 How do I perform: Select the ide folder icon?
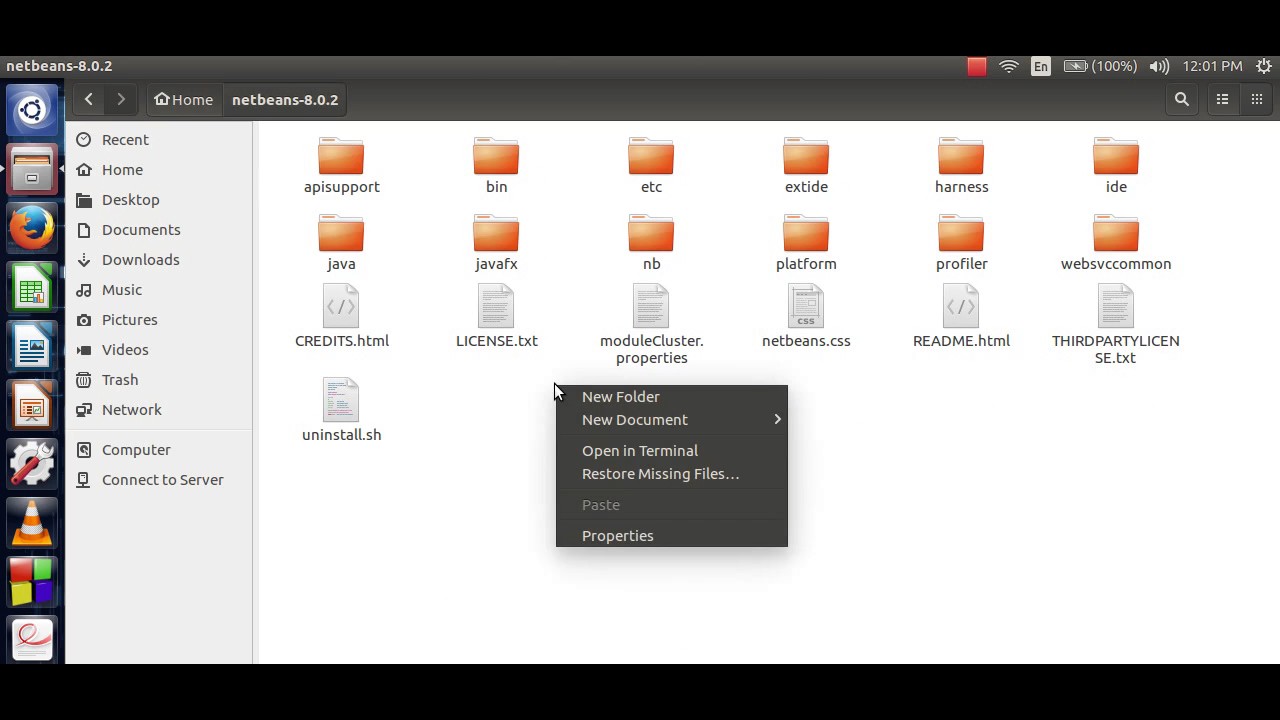coord(1116,157)
